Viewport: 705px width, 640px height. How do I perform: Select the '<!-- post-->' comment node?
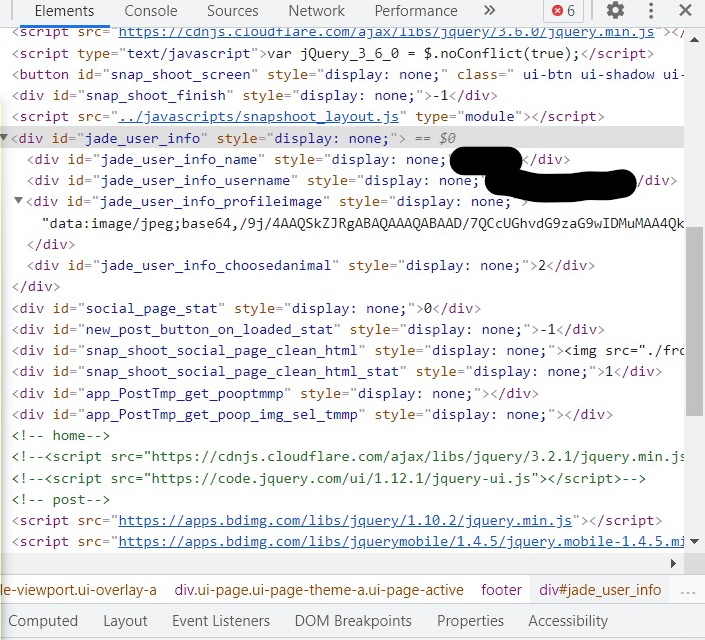click(x=61, y=500)
